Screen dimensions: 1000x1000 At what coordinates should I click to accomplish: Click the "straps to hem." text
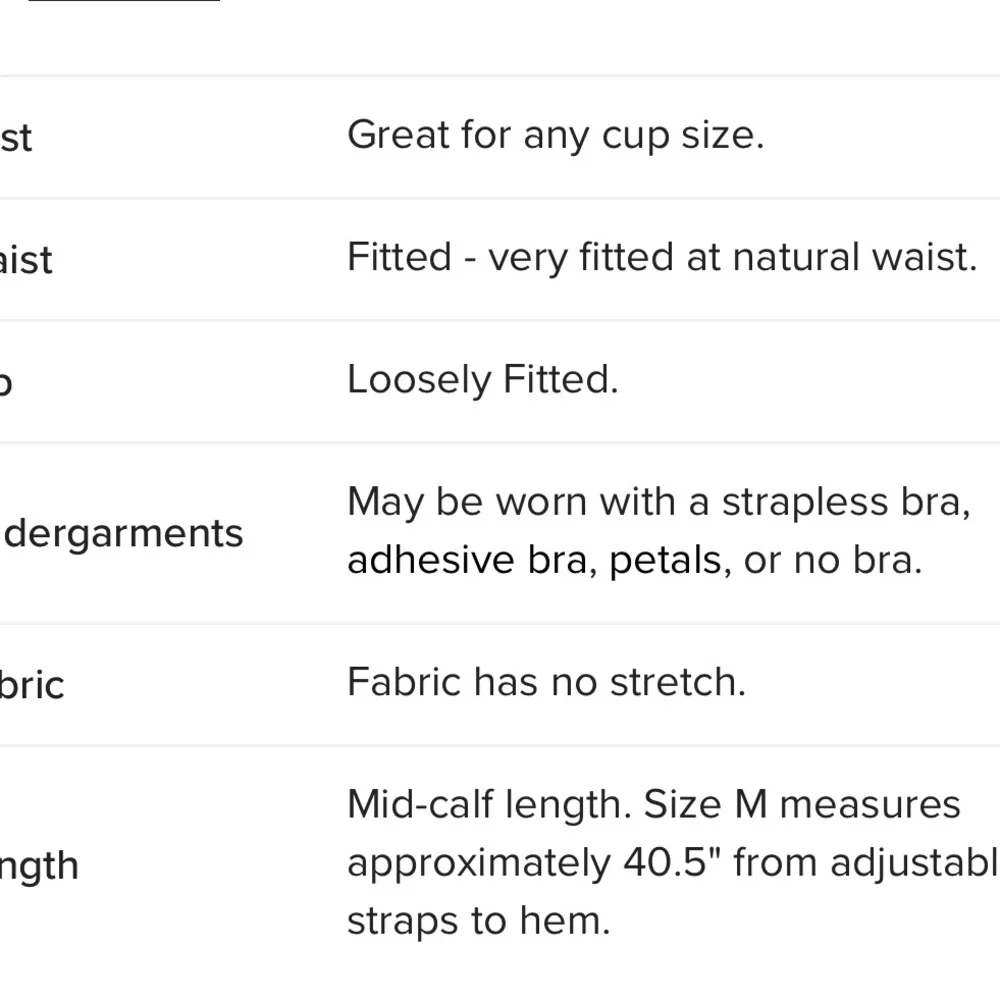[x=478, y=921]
